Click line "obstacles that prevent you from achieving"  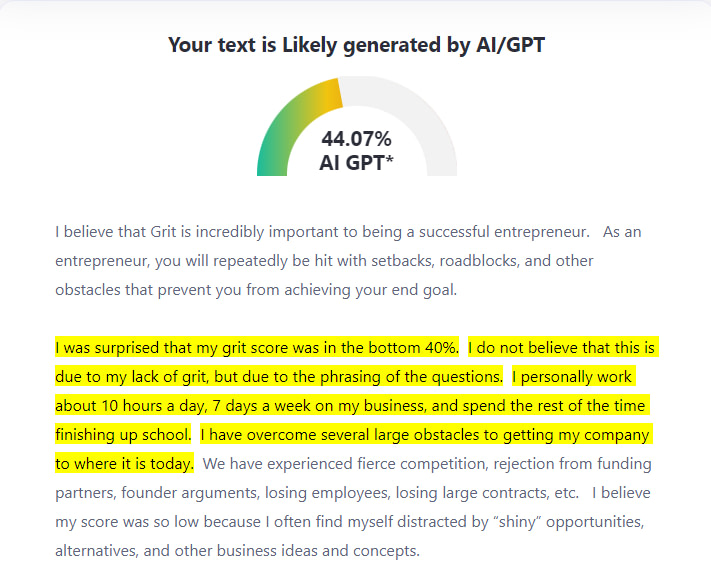256,290
